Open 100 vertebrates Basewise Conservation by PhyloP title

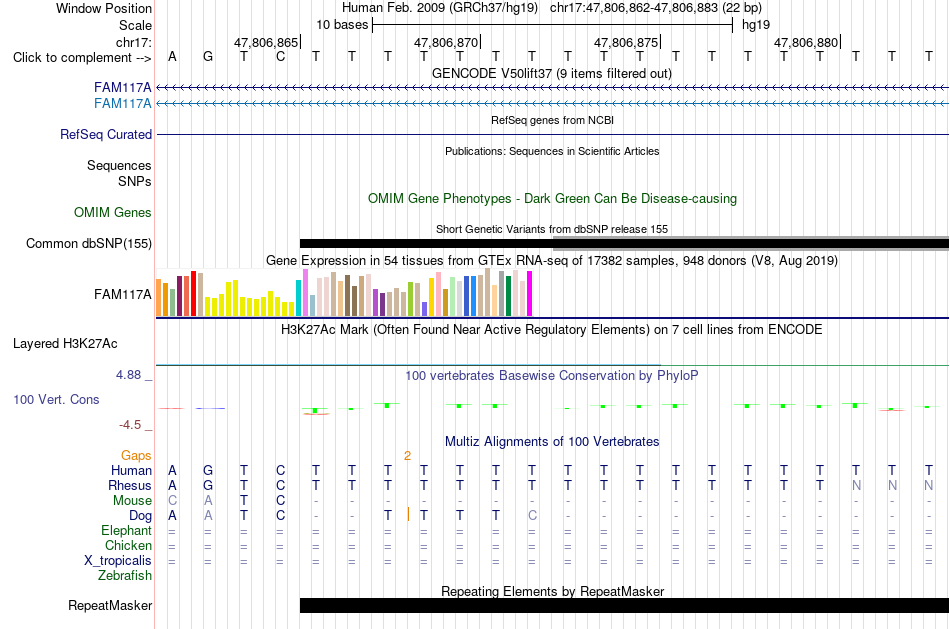(552, 376)
